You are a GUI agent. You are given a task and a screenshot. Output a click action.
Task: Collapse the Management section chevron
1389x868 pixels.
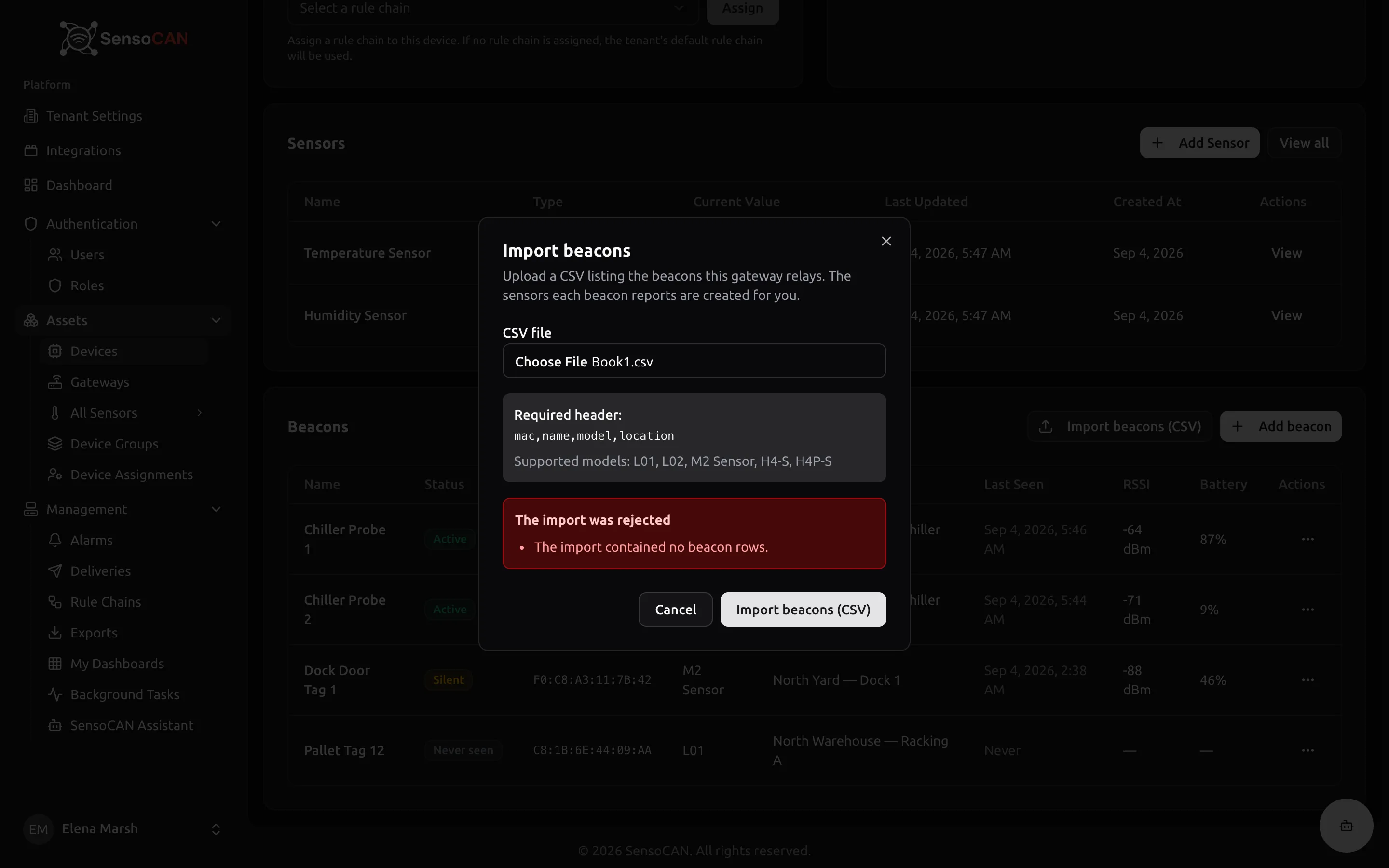[217, 509]
